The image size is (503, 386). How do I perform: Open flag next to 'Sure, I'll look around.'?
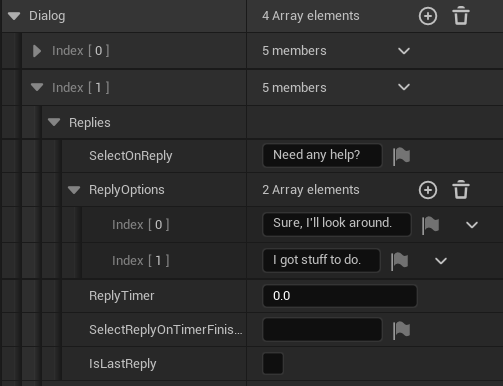(430, 225)
